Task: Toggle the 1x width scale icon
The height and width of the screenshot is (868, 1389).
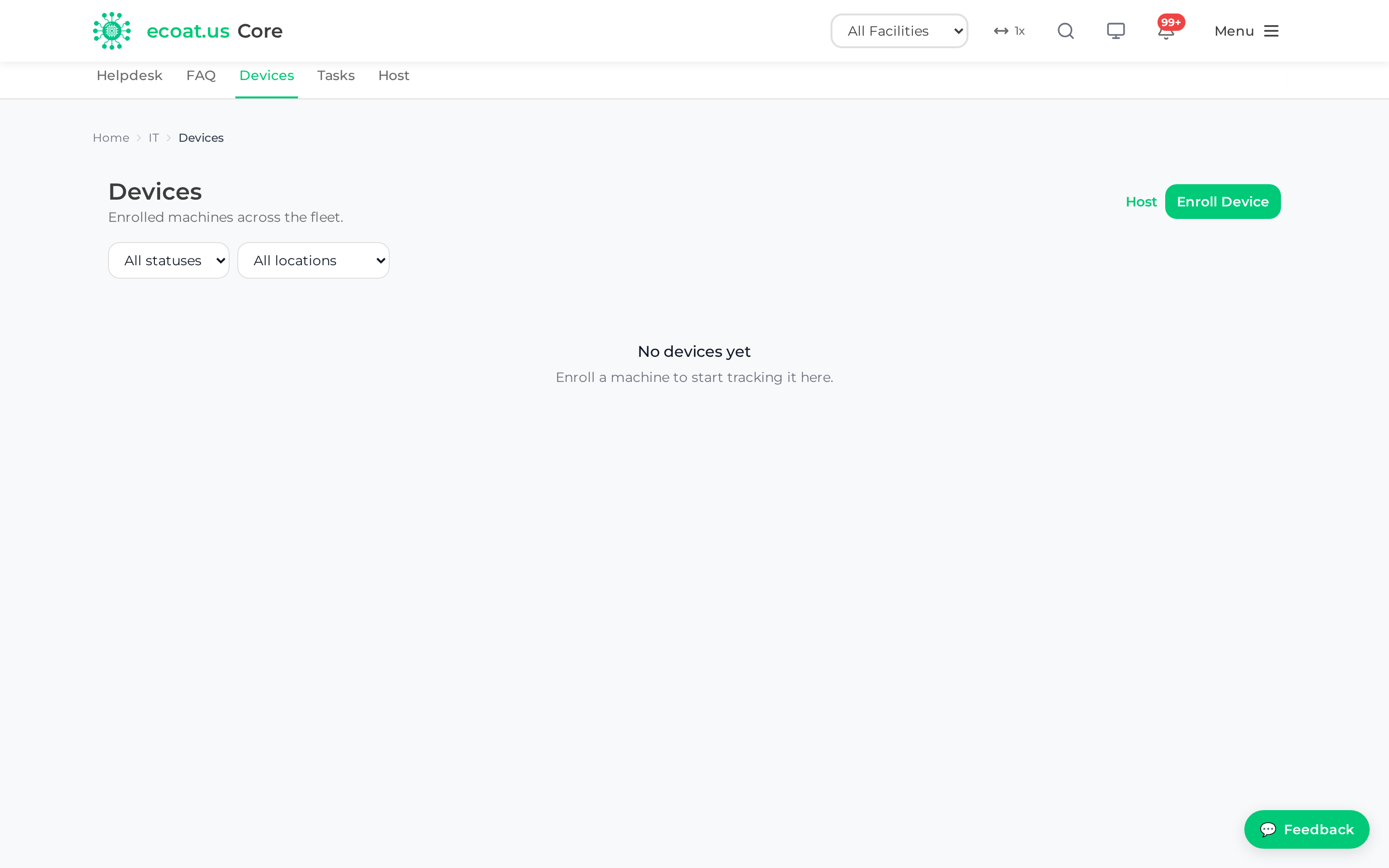Action: coord(1009,31)
